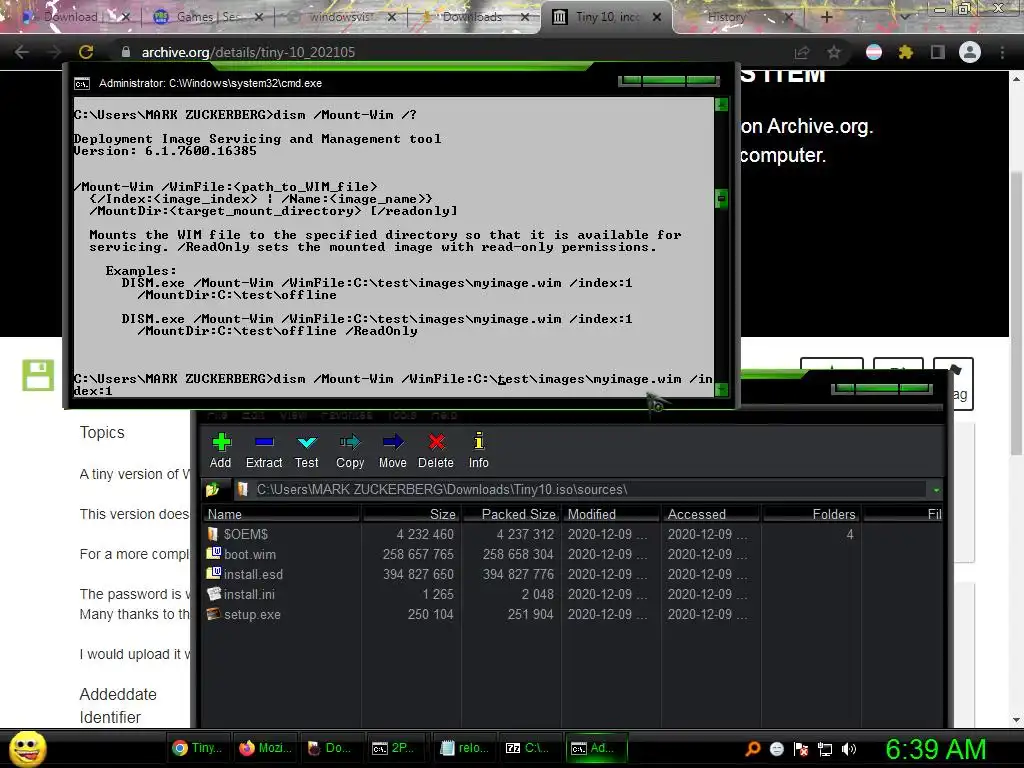Bookmark this page with the star
Image resolution: width=1024 pixels, height=768 pixels.
pos(834,52)
